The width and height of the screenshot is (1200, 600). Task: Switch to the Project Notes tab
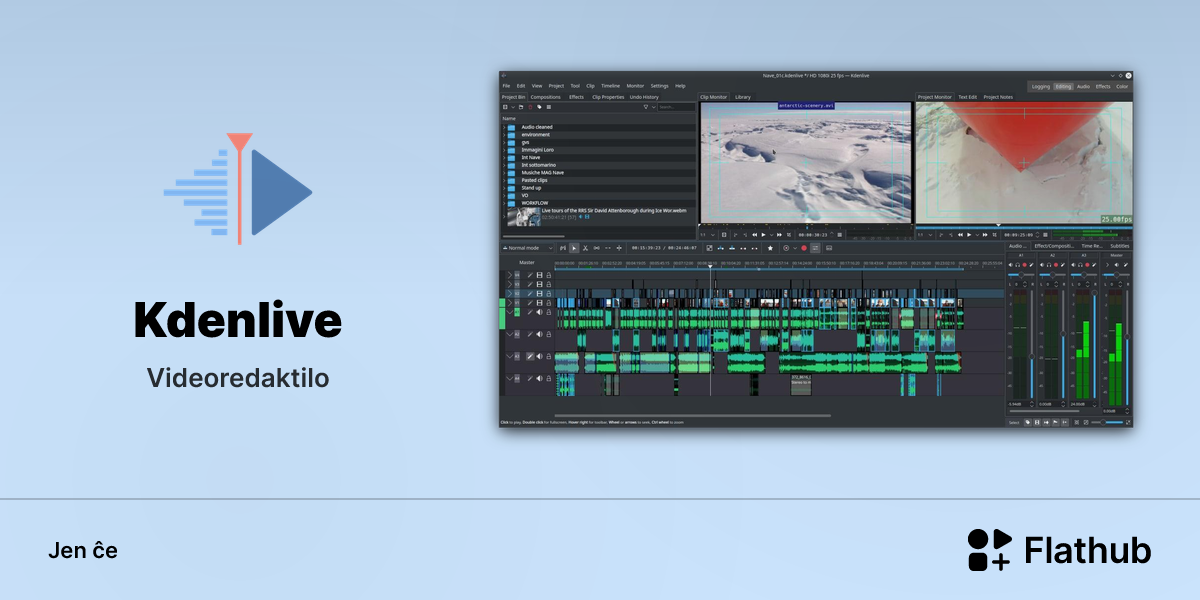(998, 97)
